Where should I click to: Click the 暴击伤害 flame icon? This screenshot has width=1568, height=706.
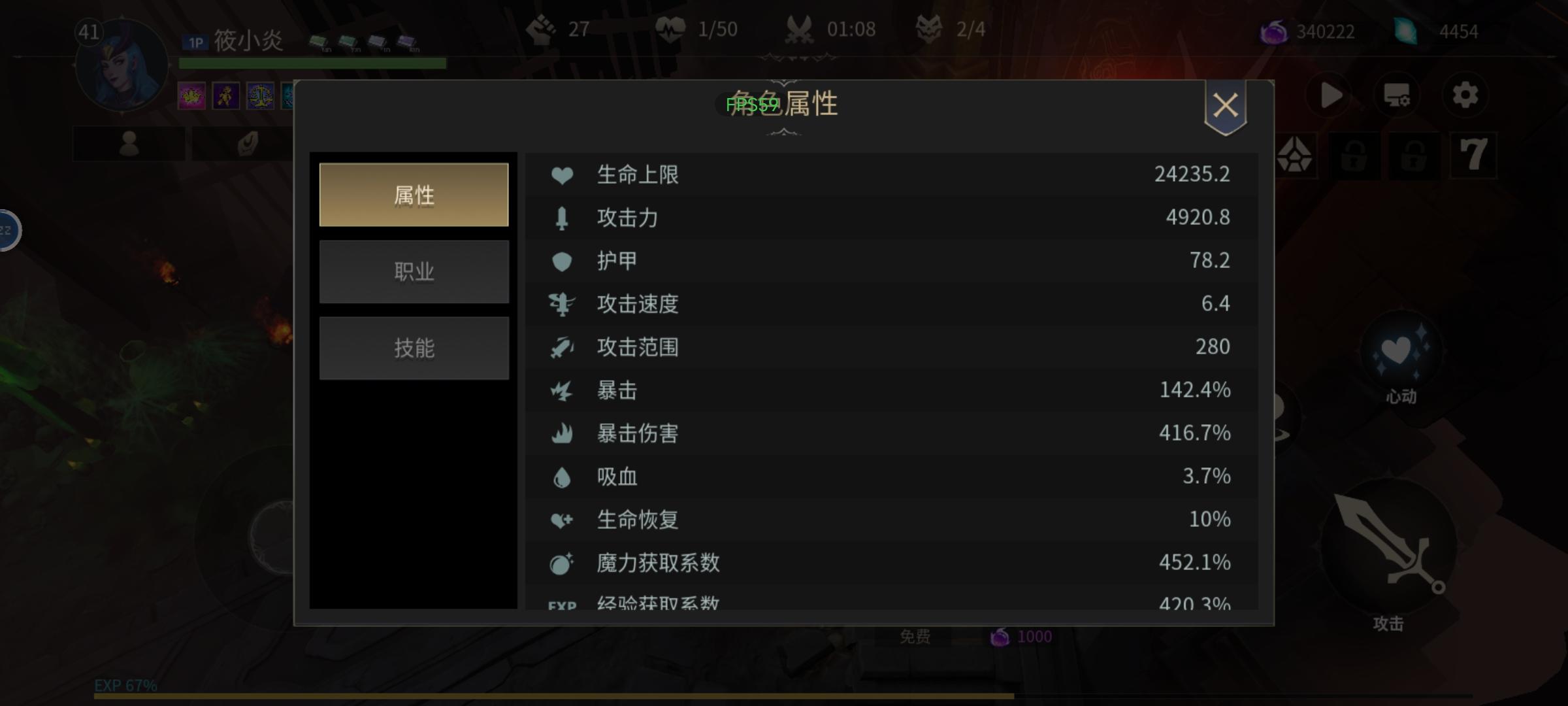click(562, 433)
